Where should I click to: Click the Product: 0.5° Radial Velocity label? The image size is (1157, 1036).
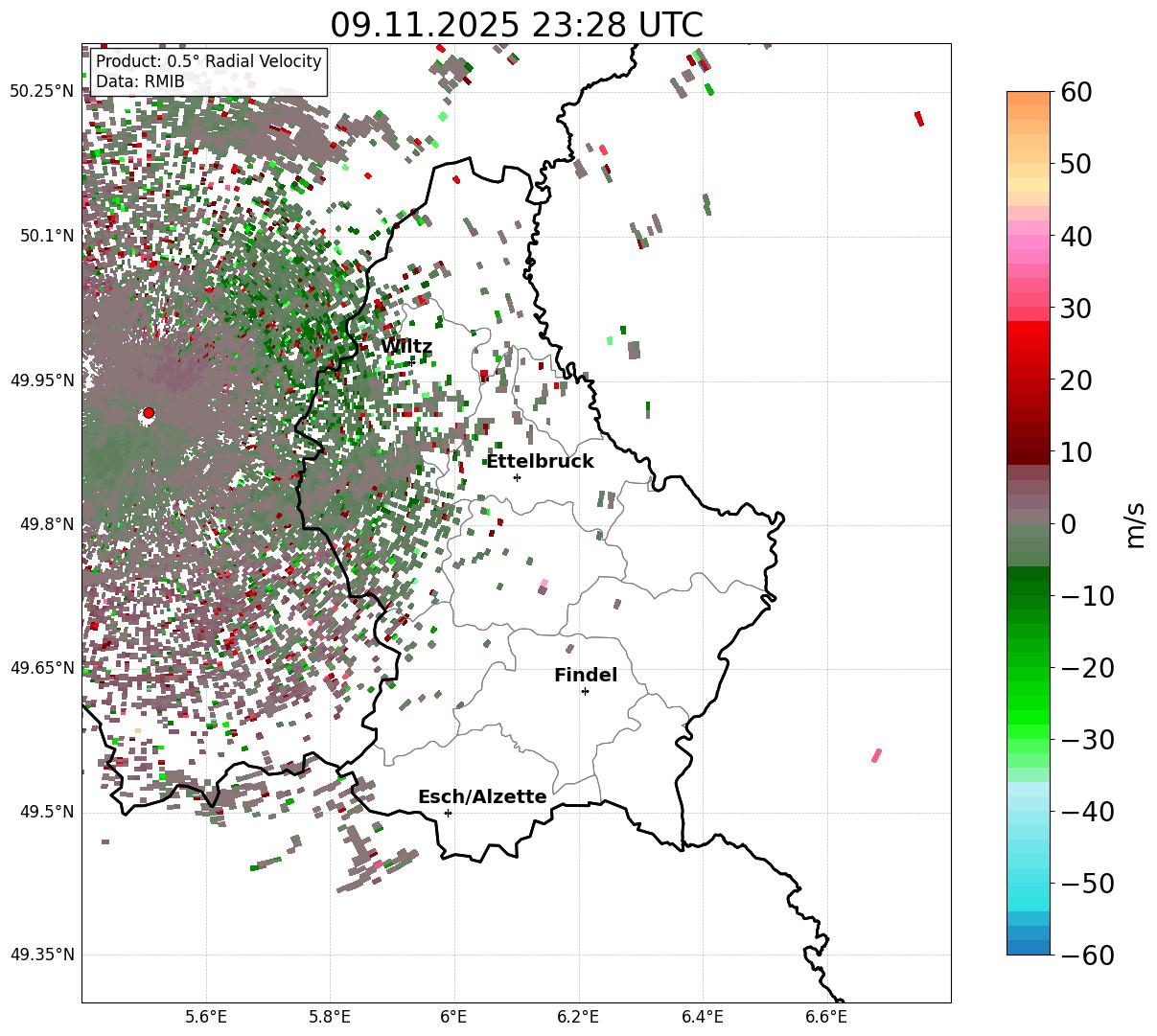209,61
